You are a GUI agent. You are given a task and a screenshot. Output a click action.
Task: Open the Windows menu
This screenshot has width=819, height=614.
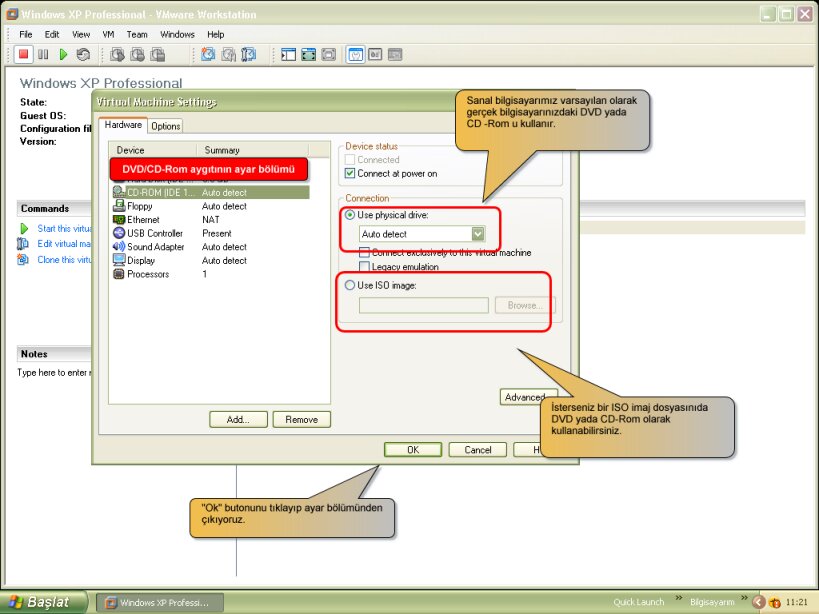click(x=177, y=34)
